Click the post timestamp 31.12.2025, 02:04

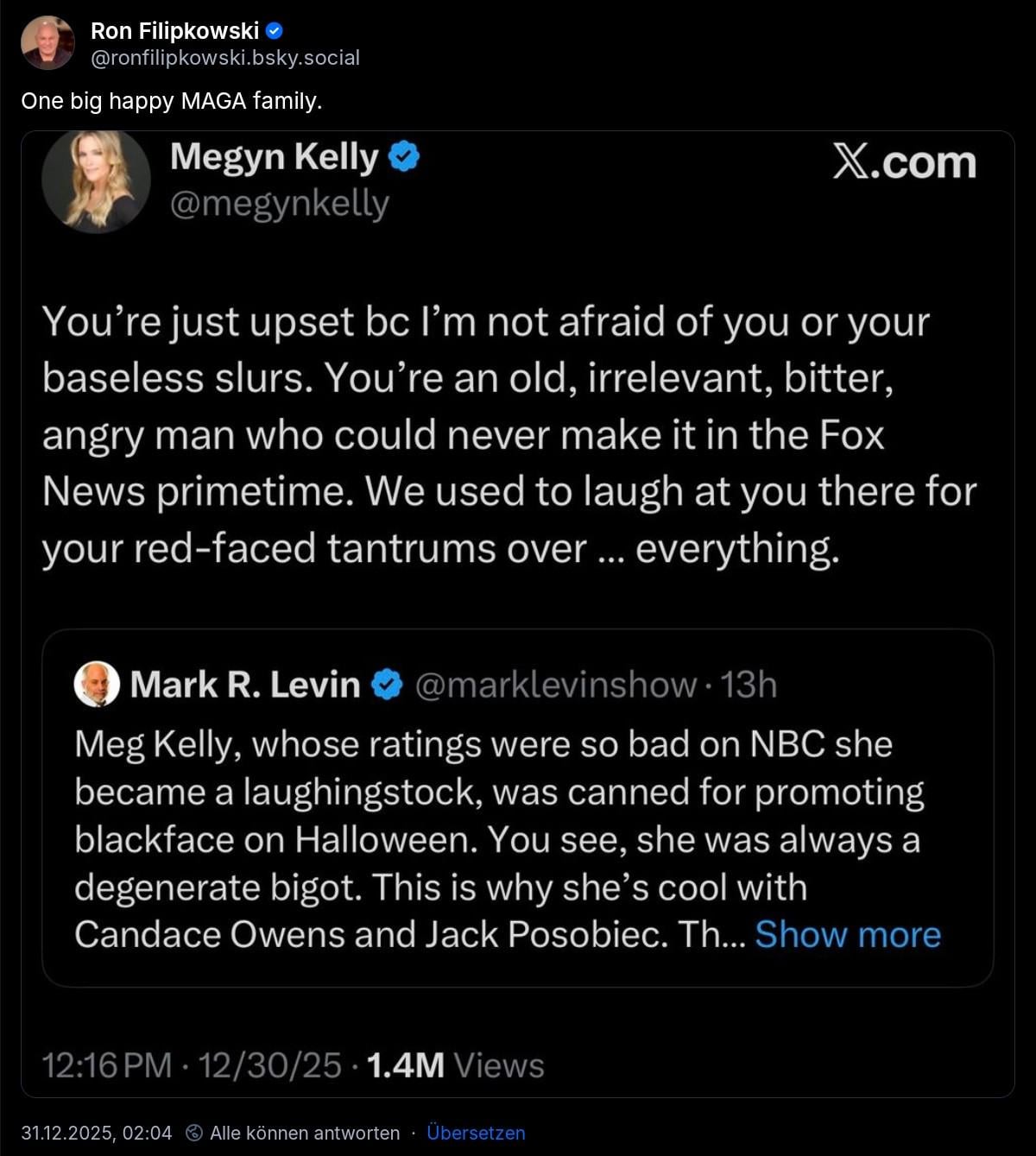click(97, 1133)
